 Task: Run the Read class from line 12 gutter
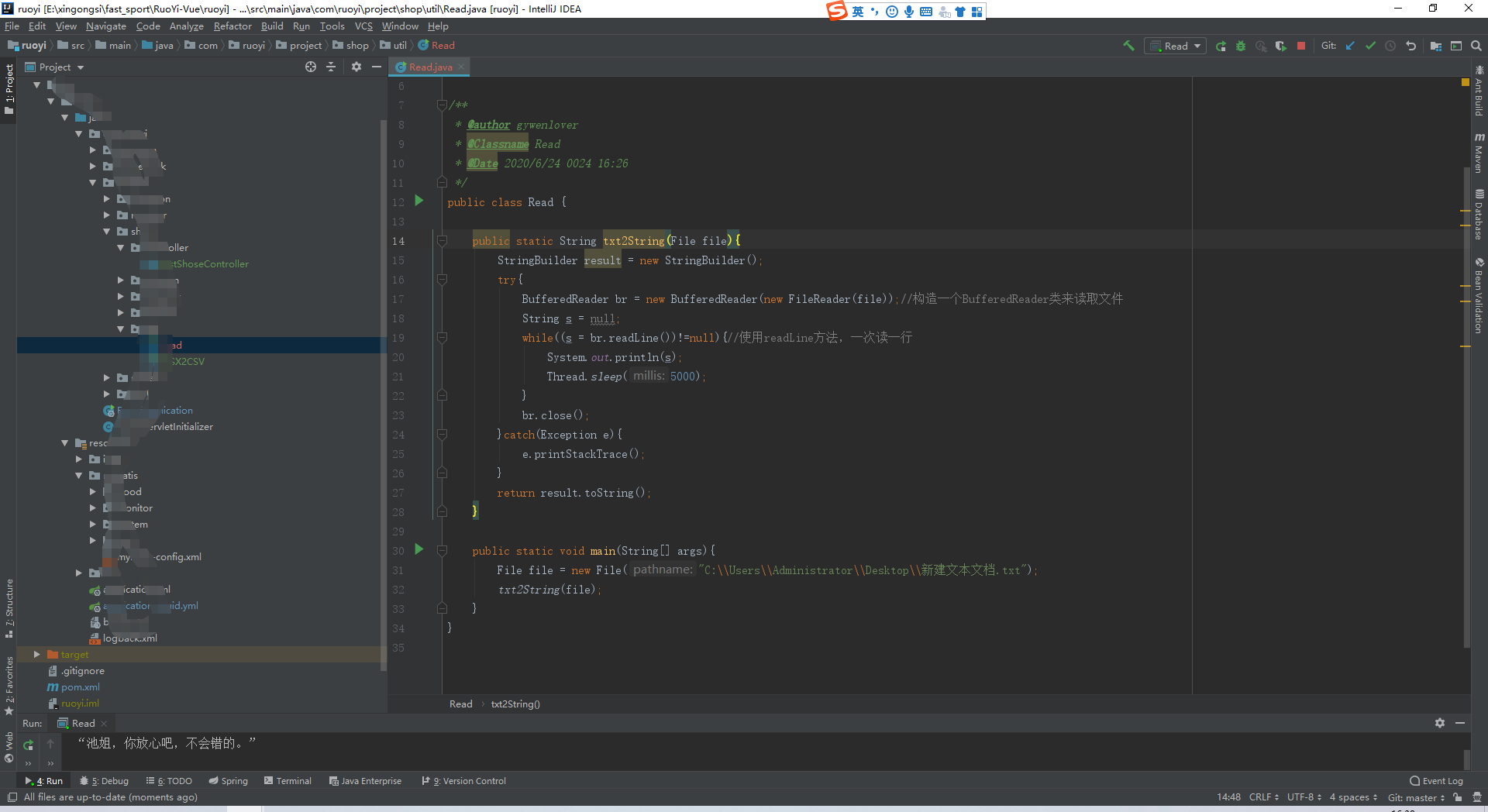[x=419, y=201]
